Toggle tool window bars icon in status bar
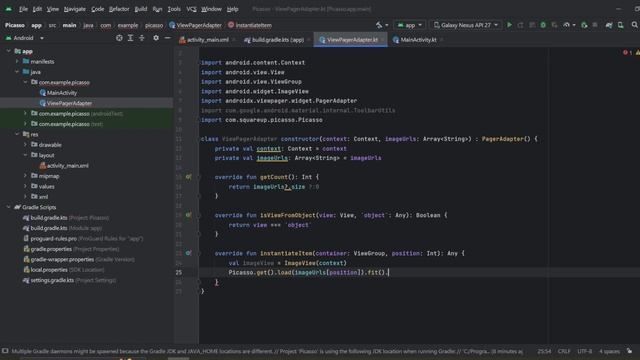This screenshot has width=640, height=360. (5, 351)
